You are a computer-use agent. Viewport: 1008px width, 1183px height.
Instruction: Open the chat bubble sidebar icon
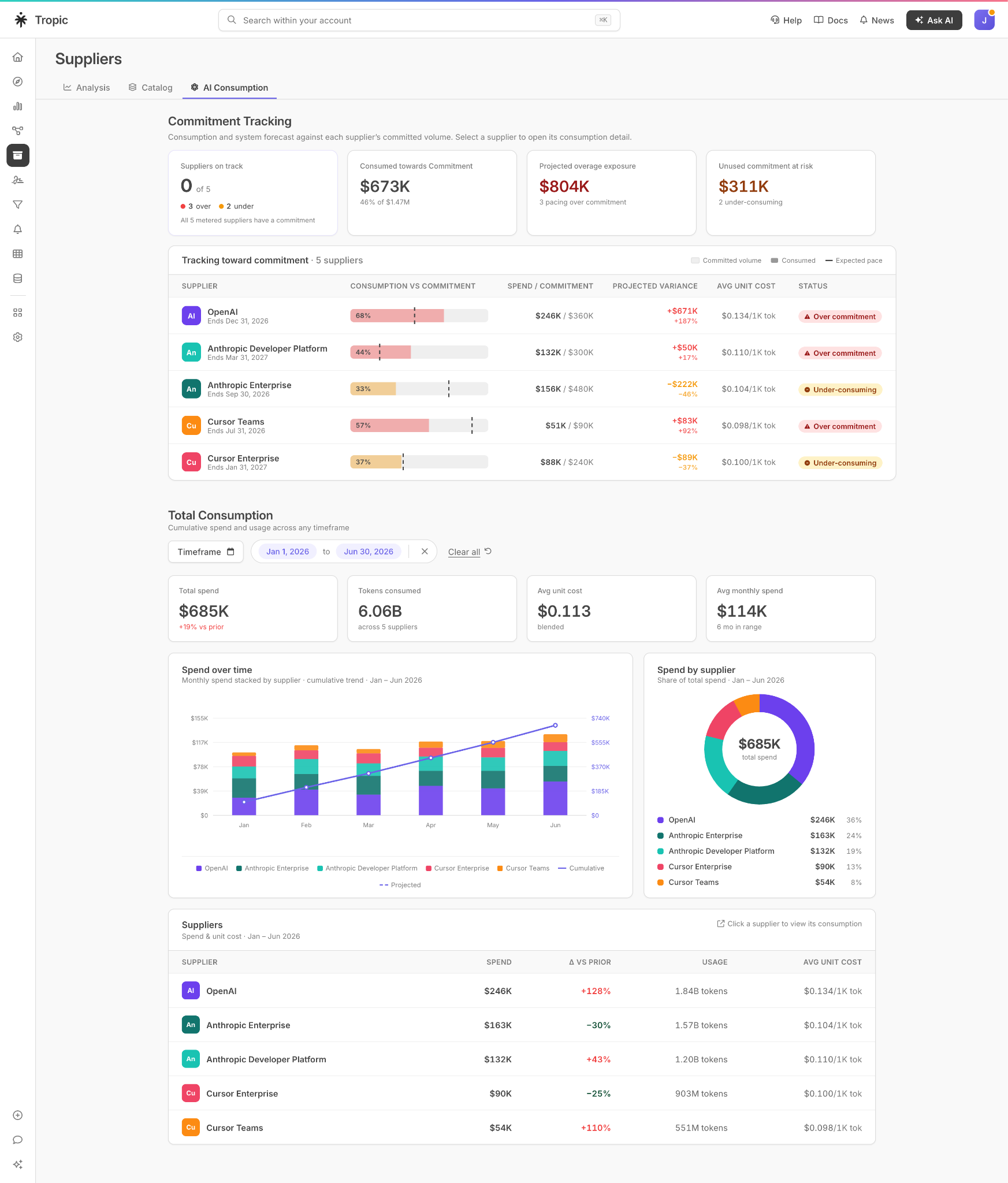click(x=18, y=1140)
